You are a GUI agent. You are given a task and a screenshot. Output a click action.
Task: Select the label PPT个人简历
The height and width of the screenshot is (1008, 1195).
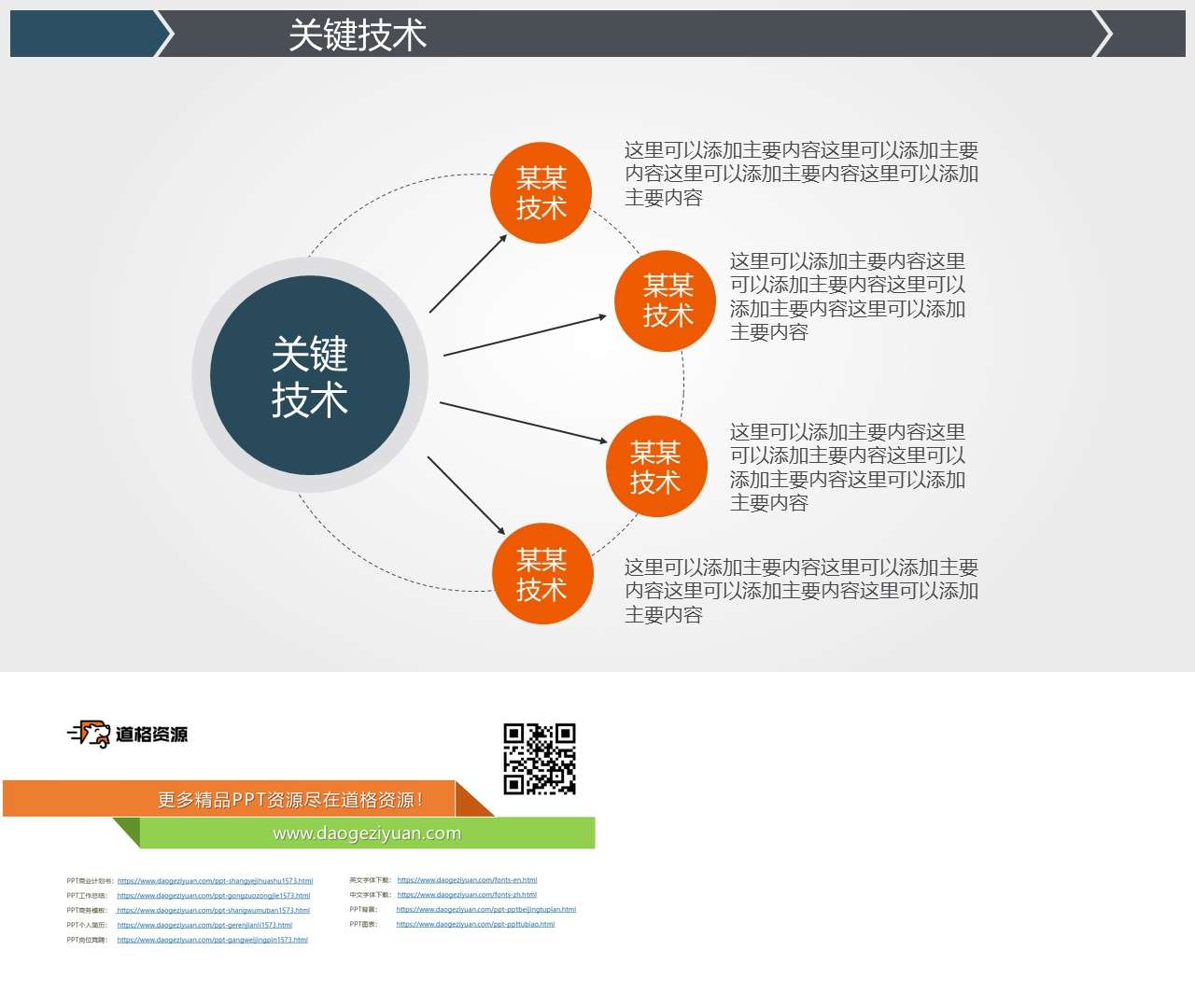pos(87,925)
